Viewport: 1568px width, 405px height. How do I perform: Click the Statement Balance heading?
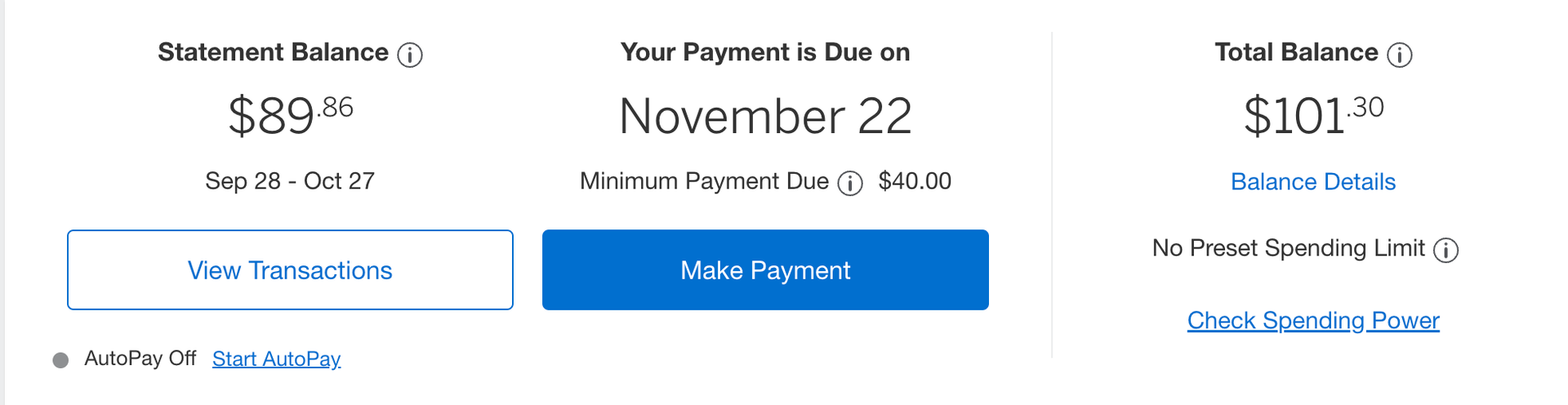[273, 52]
